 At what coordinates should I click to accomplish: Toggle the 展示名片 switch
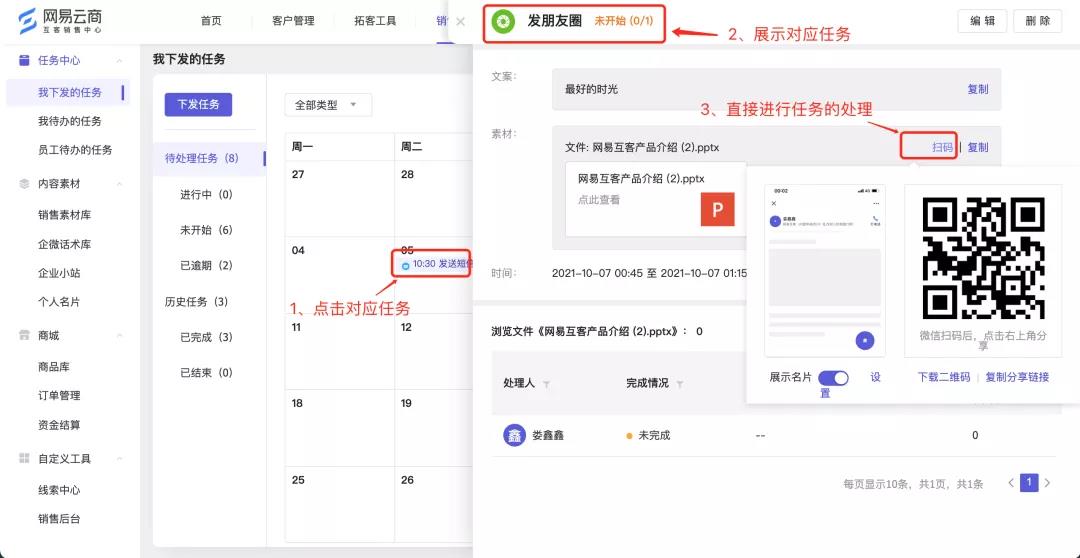coord(833,378)
